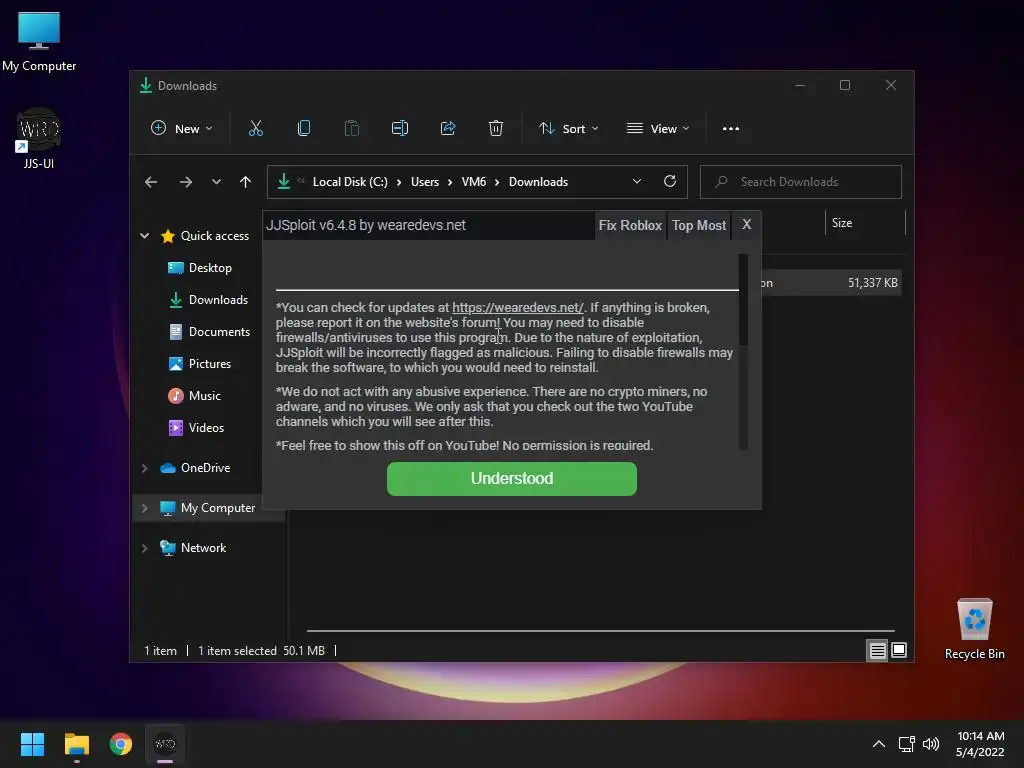The width and height of the screenshot is (1024, 768).
Task: Toggle Top Most in JJSploit
Action: (x=699, y=225)
